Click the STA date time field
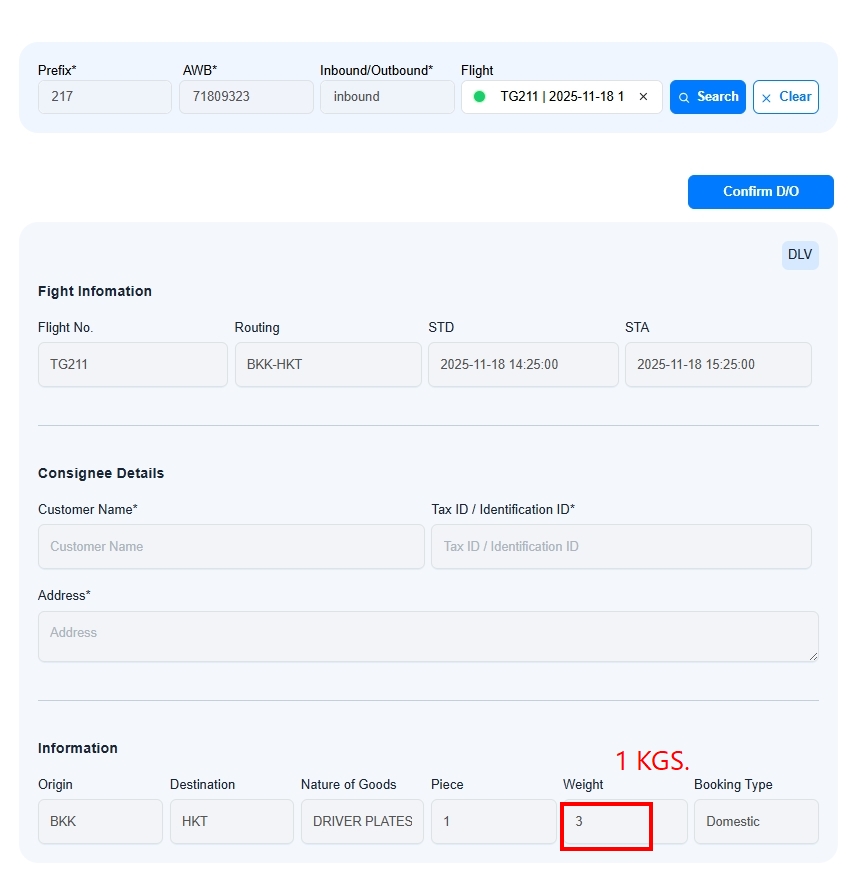Image resolution: width=856 pixels, height=873 pixels. tap(718, 365)
